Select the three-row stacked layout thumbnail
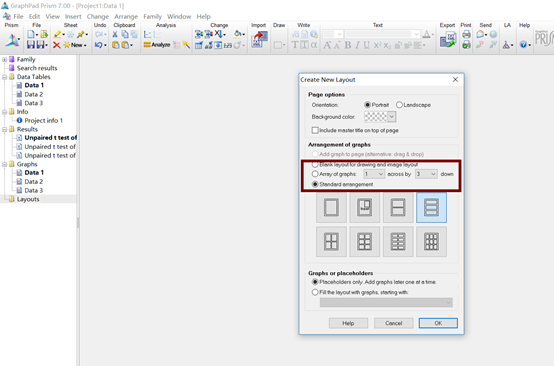The image size is (554, 366). tap(431, 207)
